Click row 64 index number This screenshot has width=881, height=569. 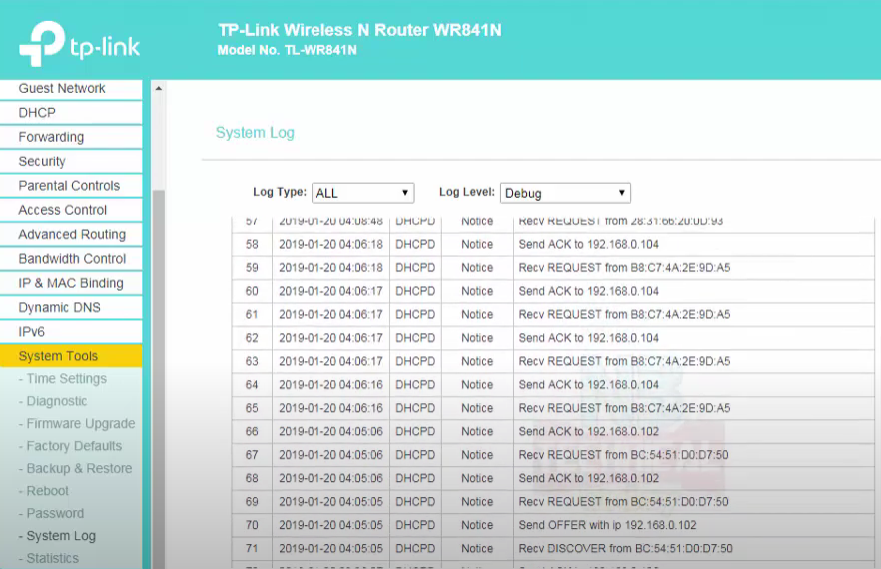tap(252, 385)
